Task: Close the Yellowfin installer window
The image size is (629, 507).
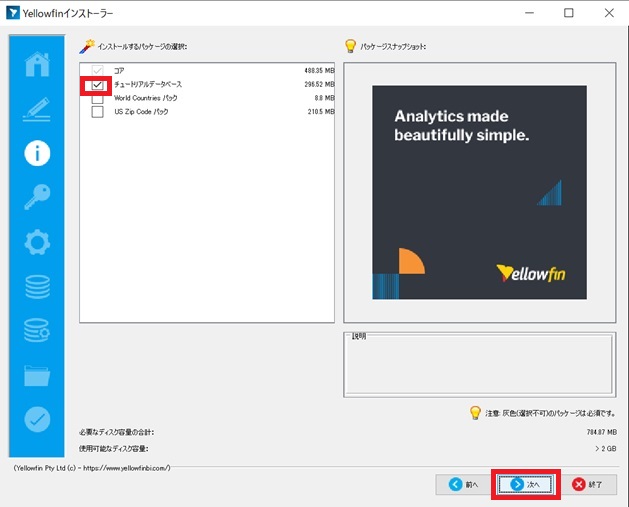Action: tap(609, 13)
